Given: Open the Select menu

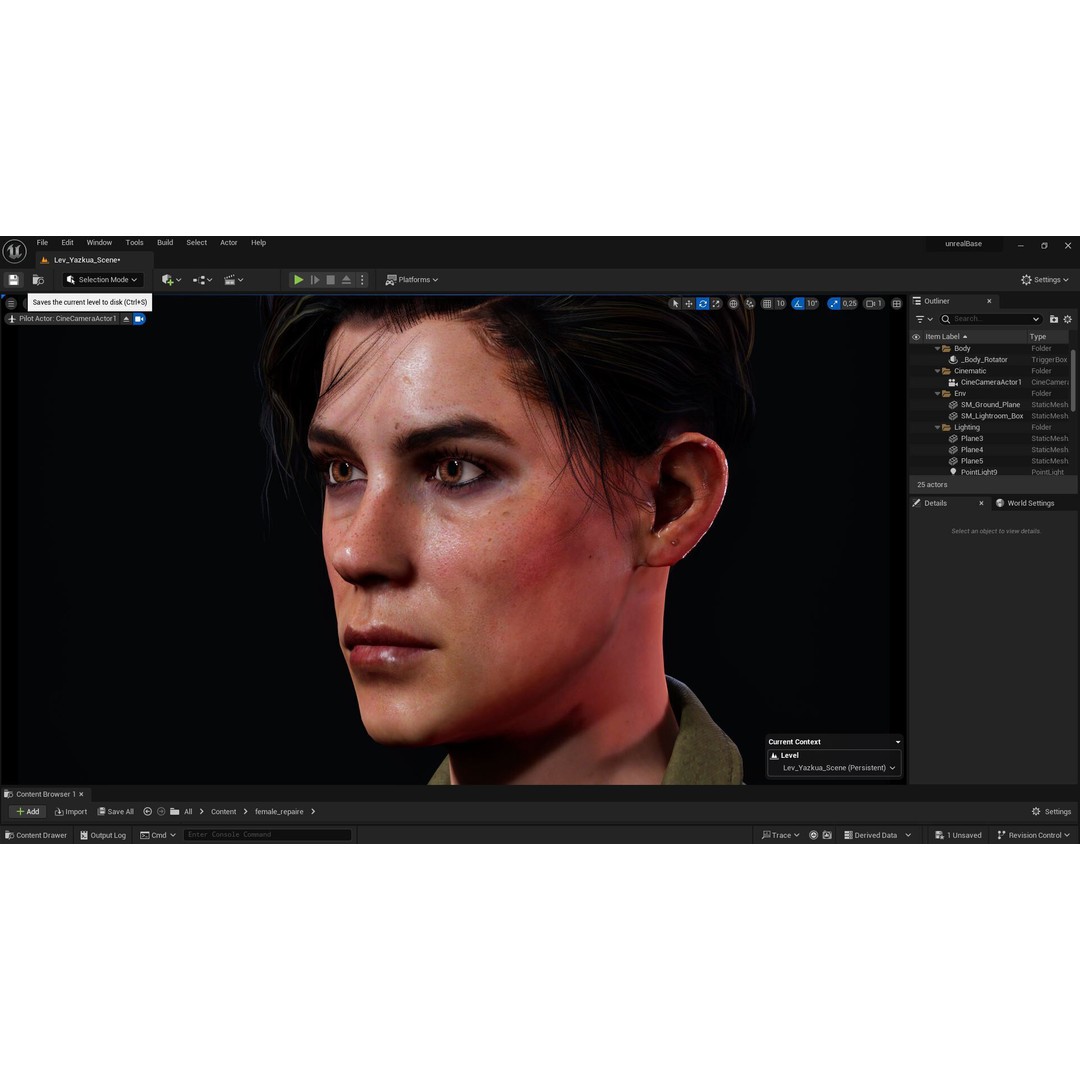Looking at the screenshot, I should tap(196, 242).
